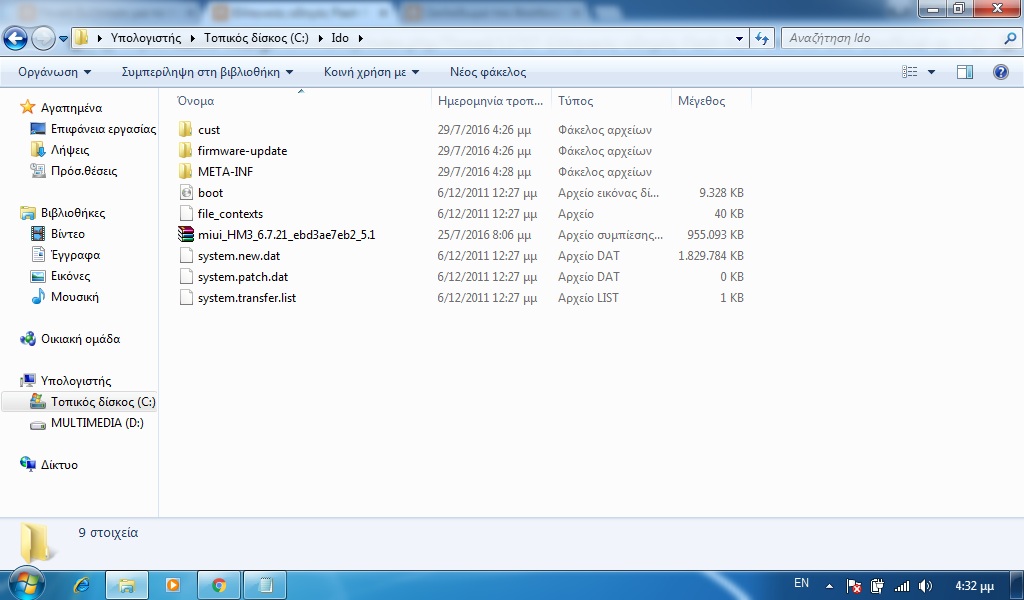Select the 'boot' disc image icon
The image size is (1024, 600).
pyautogui.click(x=186, y=193)
